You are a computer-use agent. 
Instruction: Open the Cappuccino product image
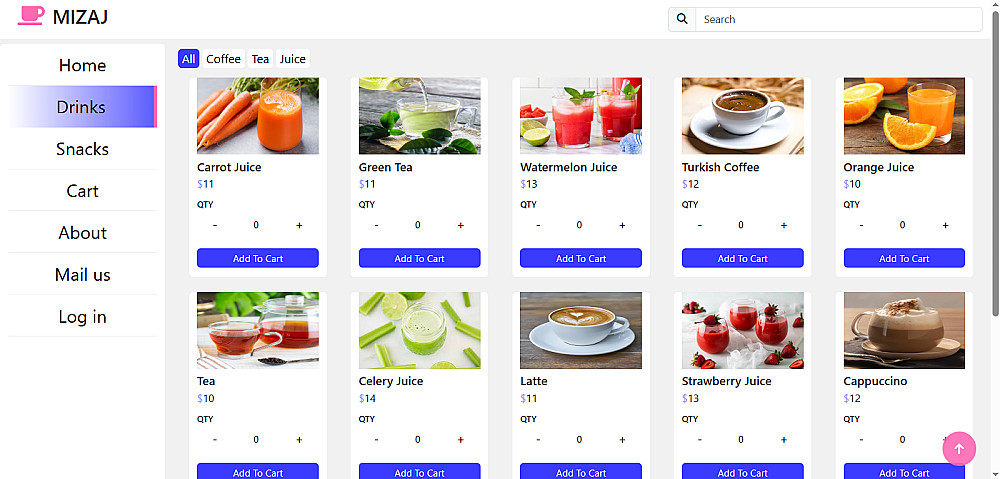tap(904, 330)
